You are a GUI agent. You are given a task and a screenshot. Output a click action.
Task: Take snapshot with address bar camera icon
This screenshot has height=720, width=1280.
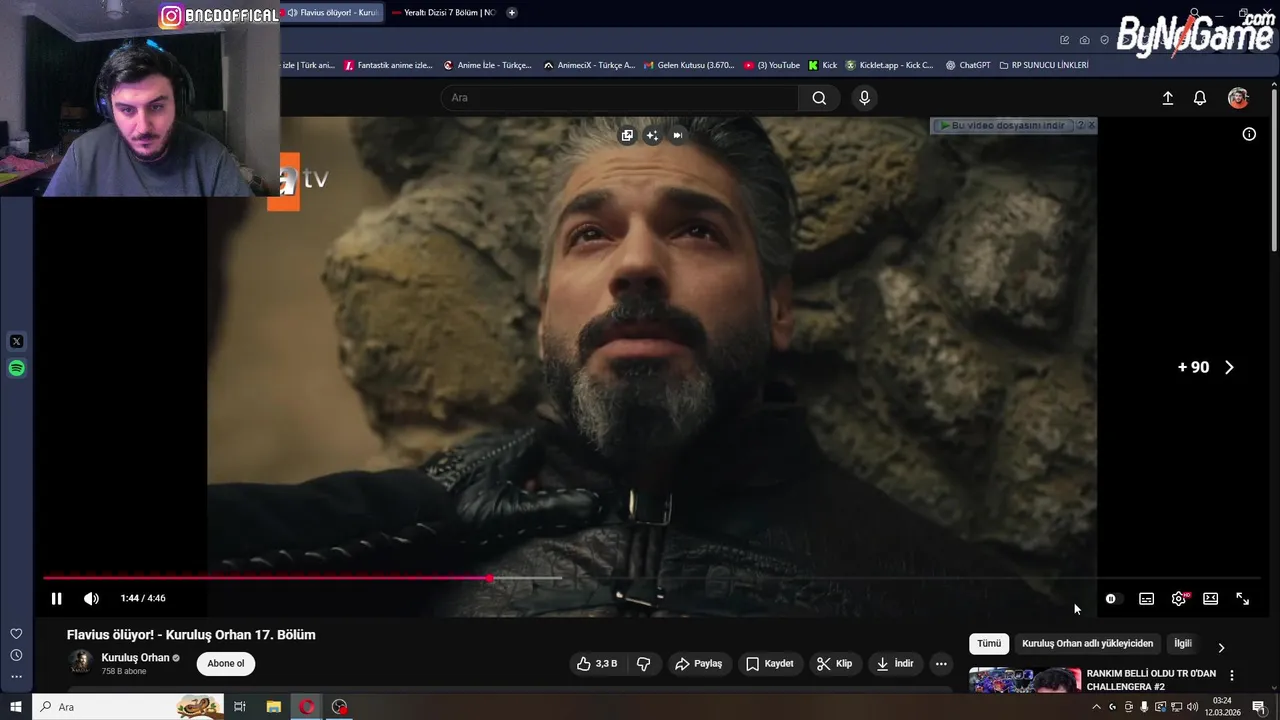click(x=1084, y=40)
